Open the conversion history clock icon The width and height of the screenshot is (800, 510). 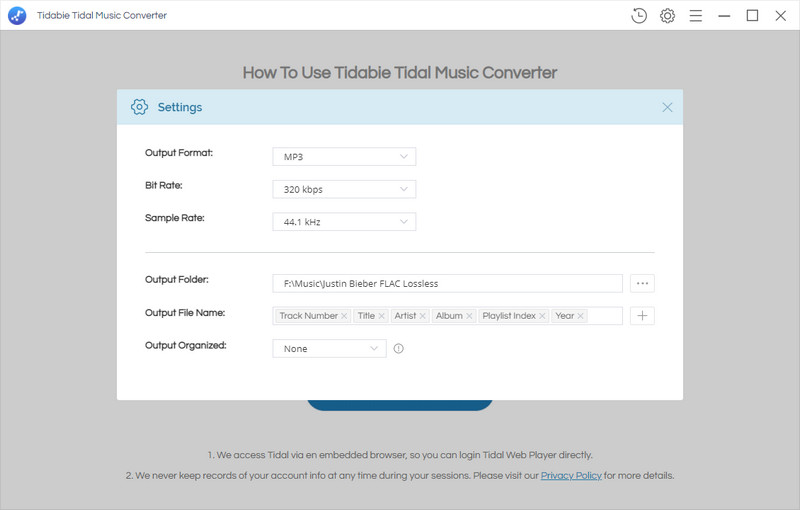(639, 16)
